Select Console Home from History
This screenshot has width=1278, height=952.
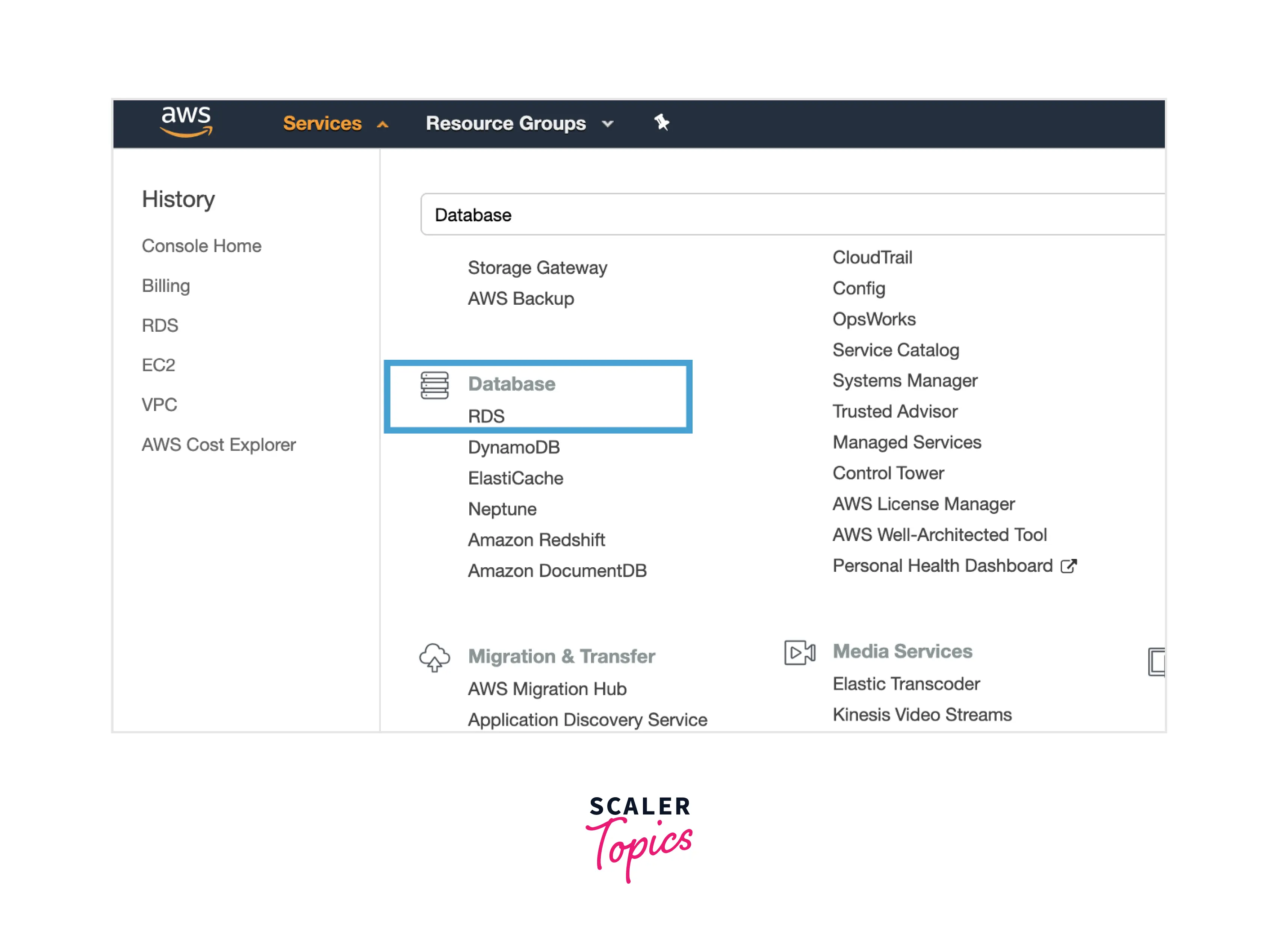click(x=201, y=246)
